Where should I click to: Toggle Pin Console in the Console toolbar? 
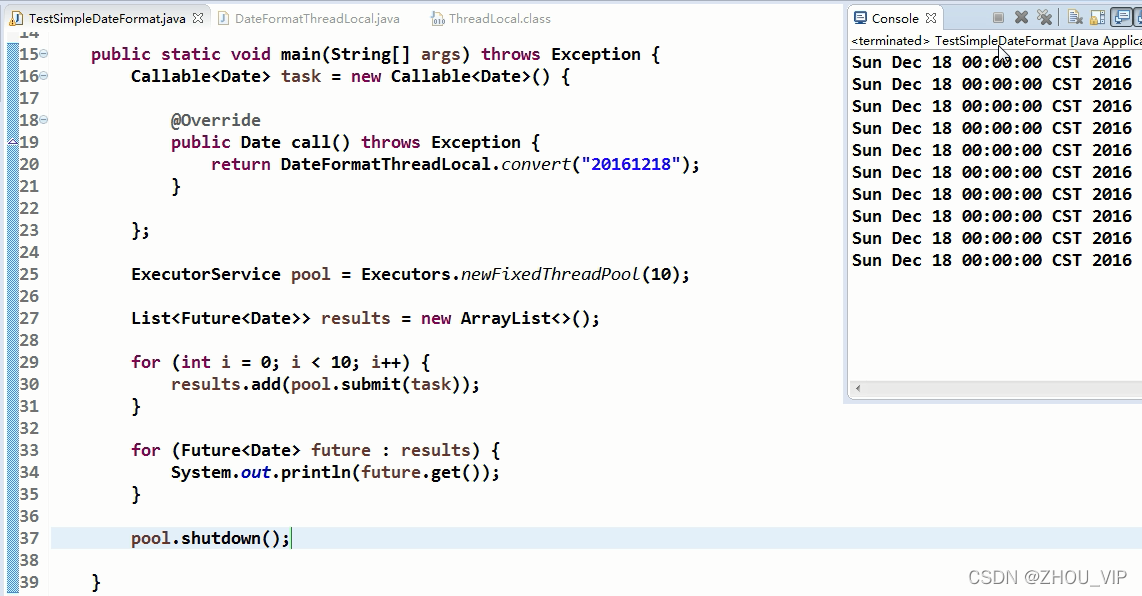(1140, 17)
